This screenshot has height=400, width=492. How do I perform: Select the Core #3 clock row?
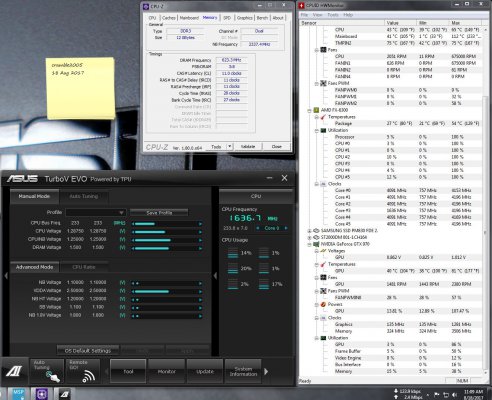pyautogui.click(x=392, y=211)
